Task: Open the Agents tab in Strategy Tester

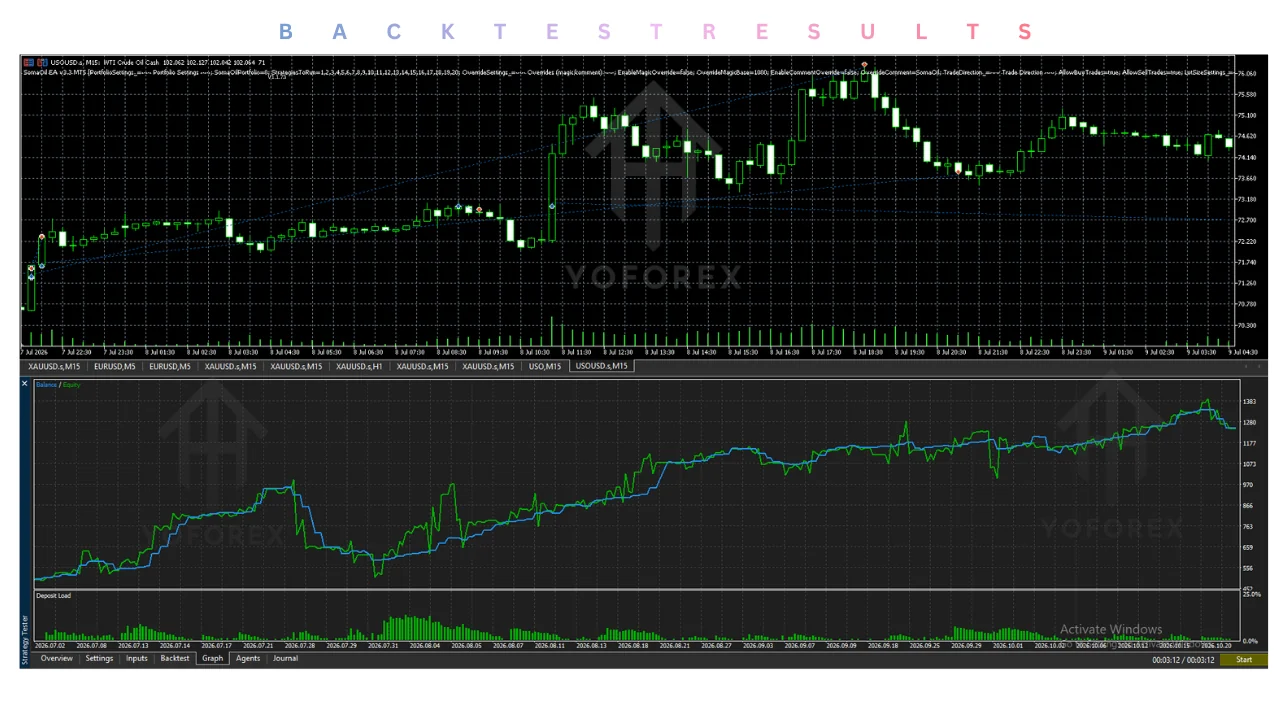Action: 248,658
